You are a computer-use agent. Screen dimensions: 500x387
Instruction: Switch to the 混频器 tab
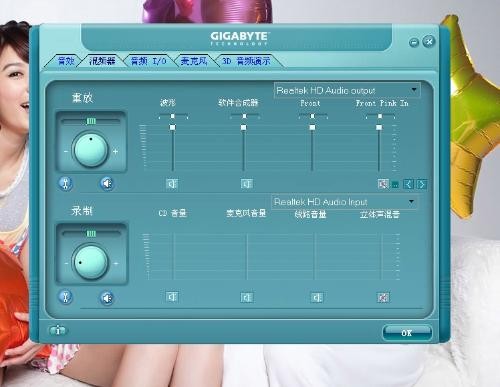pyautogui.click(x=102, y=61)
